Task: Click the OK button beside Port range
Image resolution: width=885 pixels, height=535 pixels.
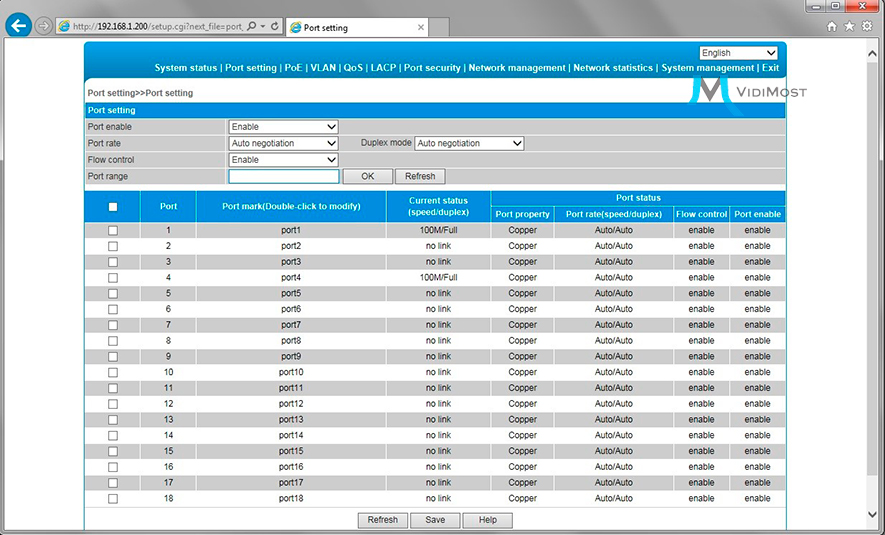Action: (x=367, y=176)
